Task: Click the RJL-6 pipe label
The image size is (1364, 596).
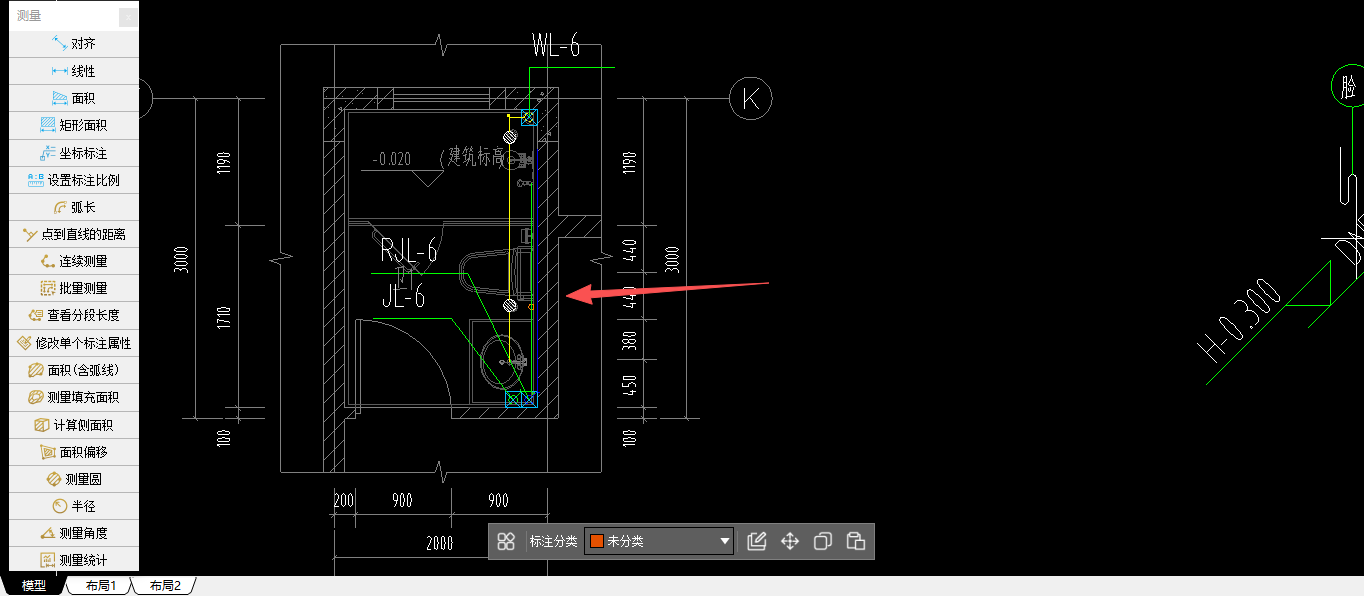Action: (409, 251)
